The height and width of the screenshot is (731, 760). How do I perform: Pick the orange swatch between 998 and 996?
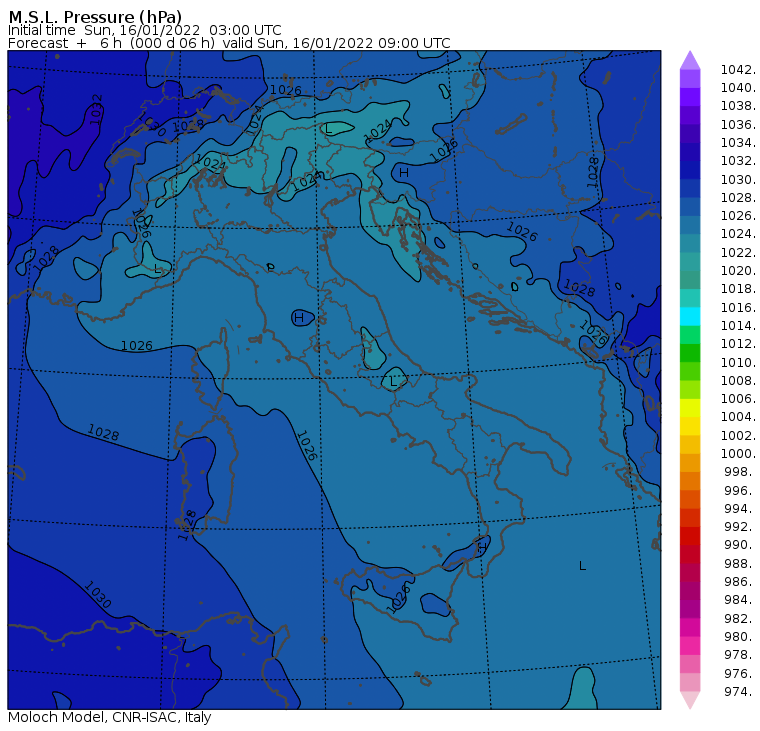[690, 481]
